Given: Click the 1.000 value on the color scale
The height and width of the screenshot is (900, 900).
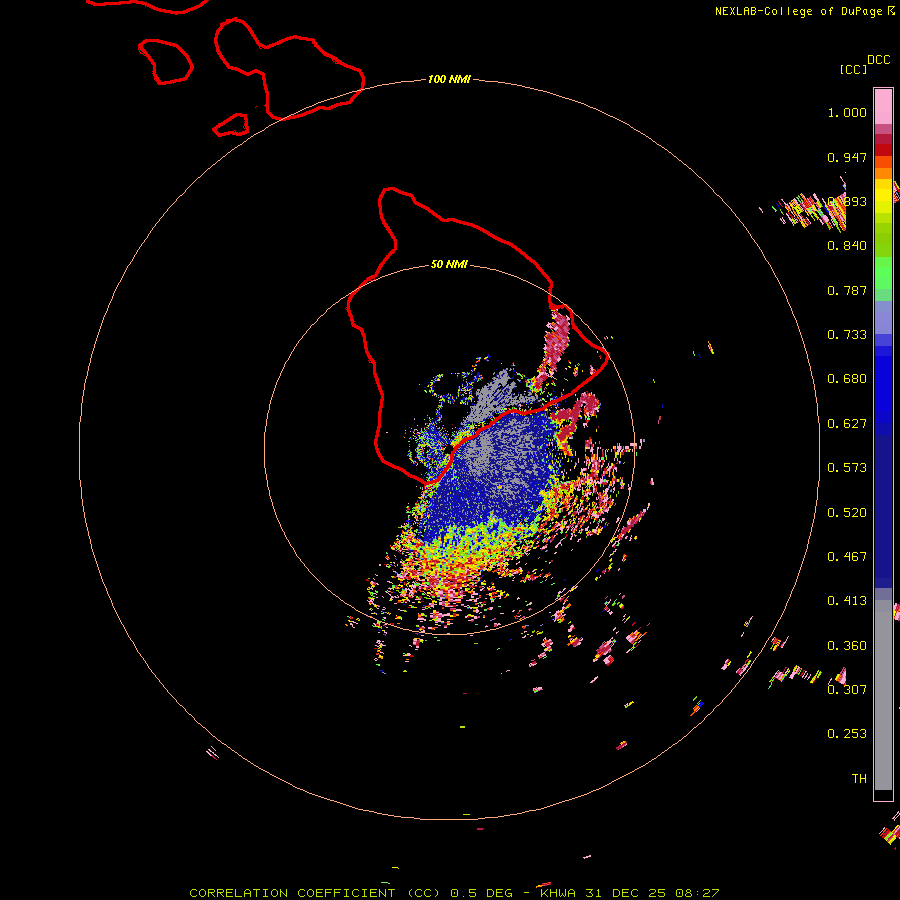Looking at the screenshot, I should pos(847,112).
